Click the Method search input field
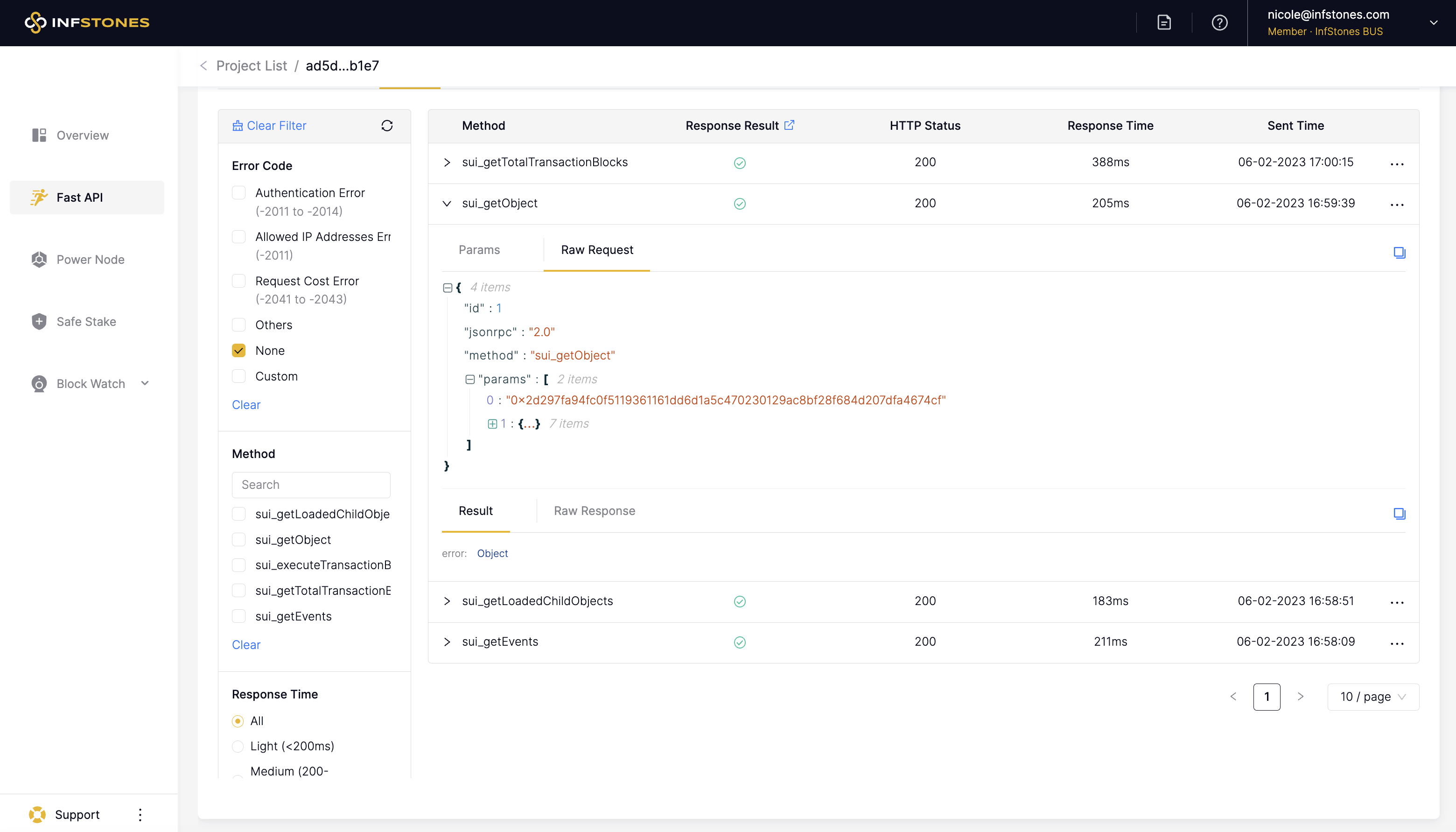The height and width of the screenshot is (832, 1456). [311, 485]
